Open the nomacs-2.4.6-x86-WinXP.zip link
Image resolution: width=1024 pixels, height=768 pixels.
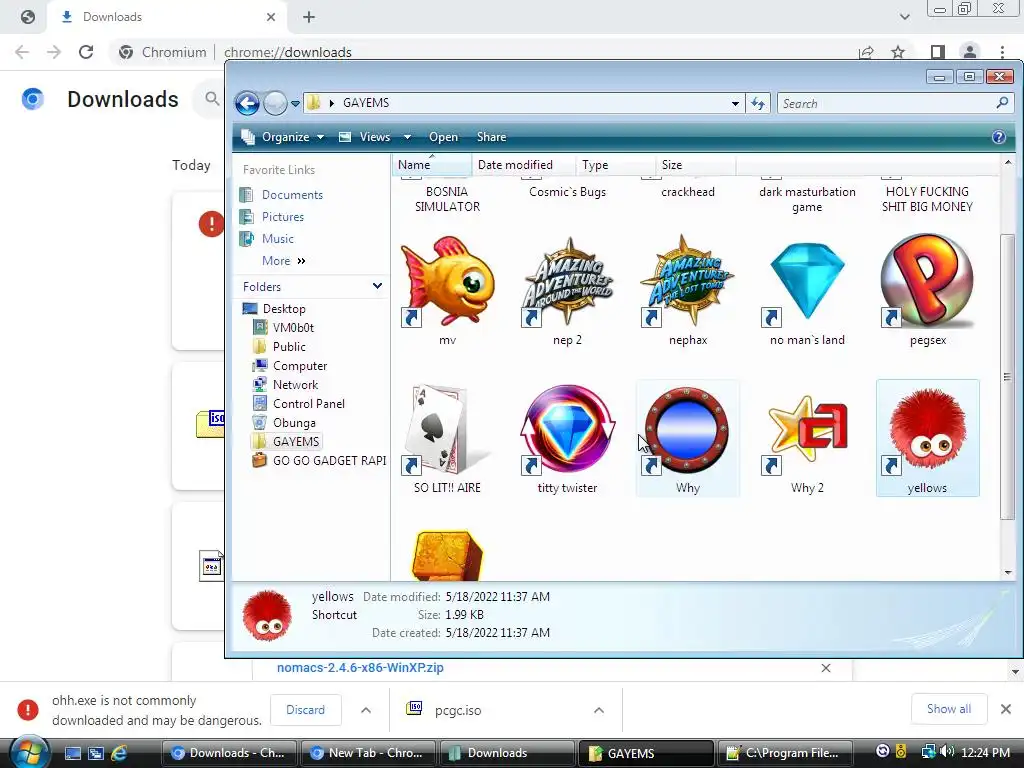360,667
